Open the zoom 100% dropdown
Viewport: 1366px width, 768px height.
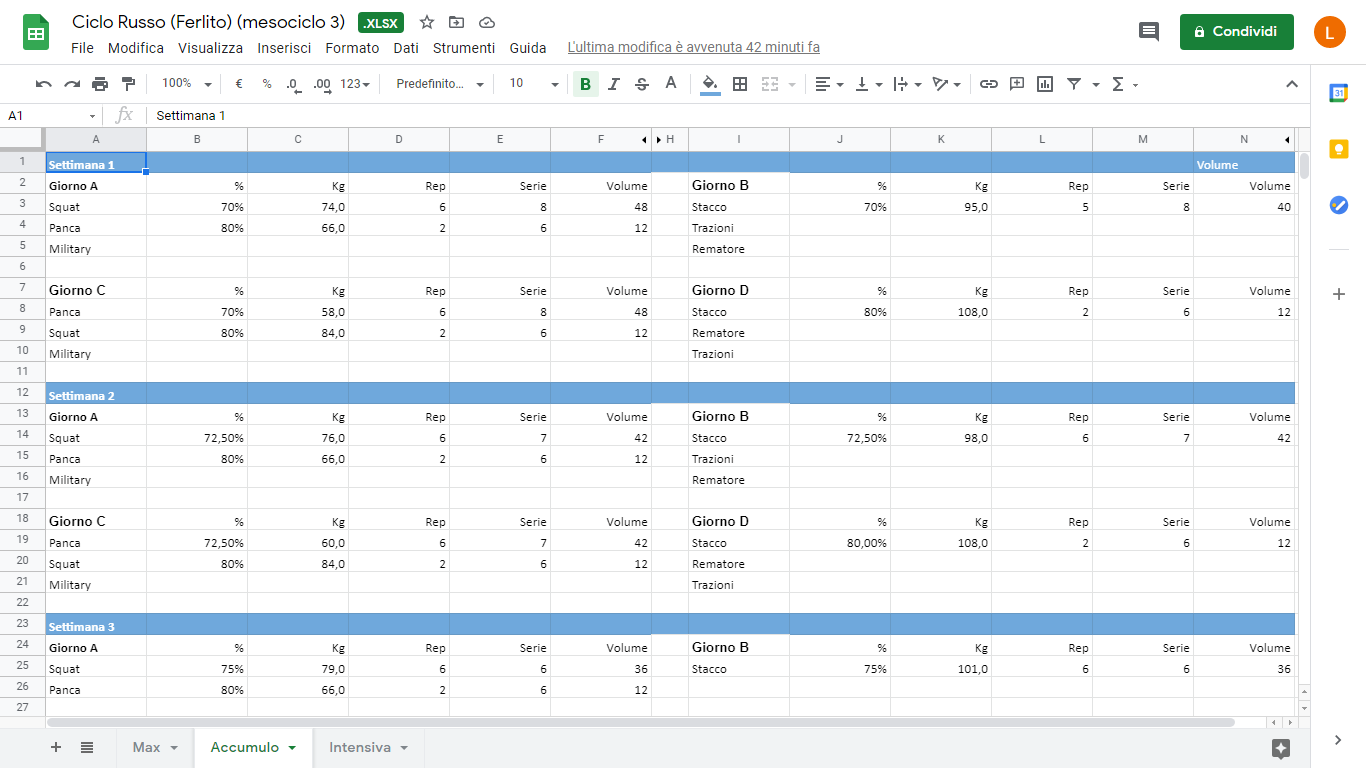coord(187,84)
